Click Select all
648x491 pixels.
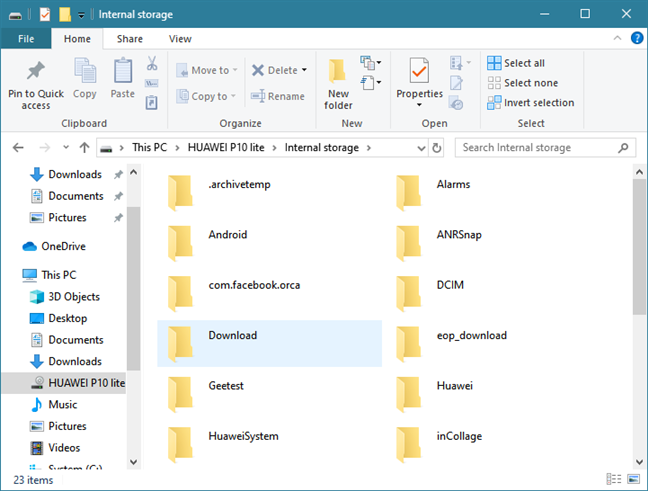tap(516, 63)
